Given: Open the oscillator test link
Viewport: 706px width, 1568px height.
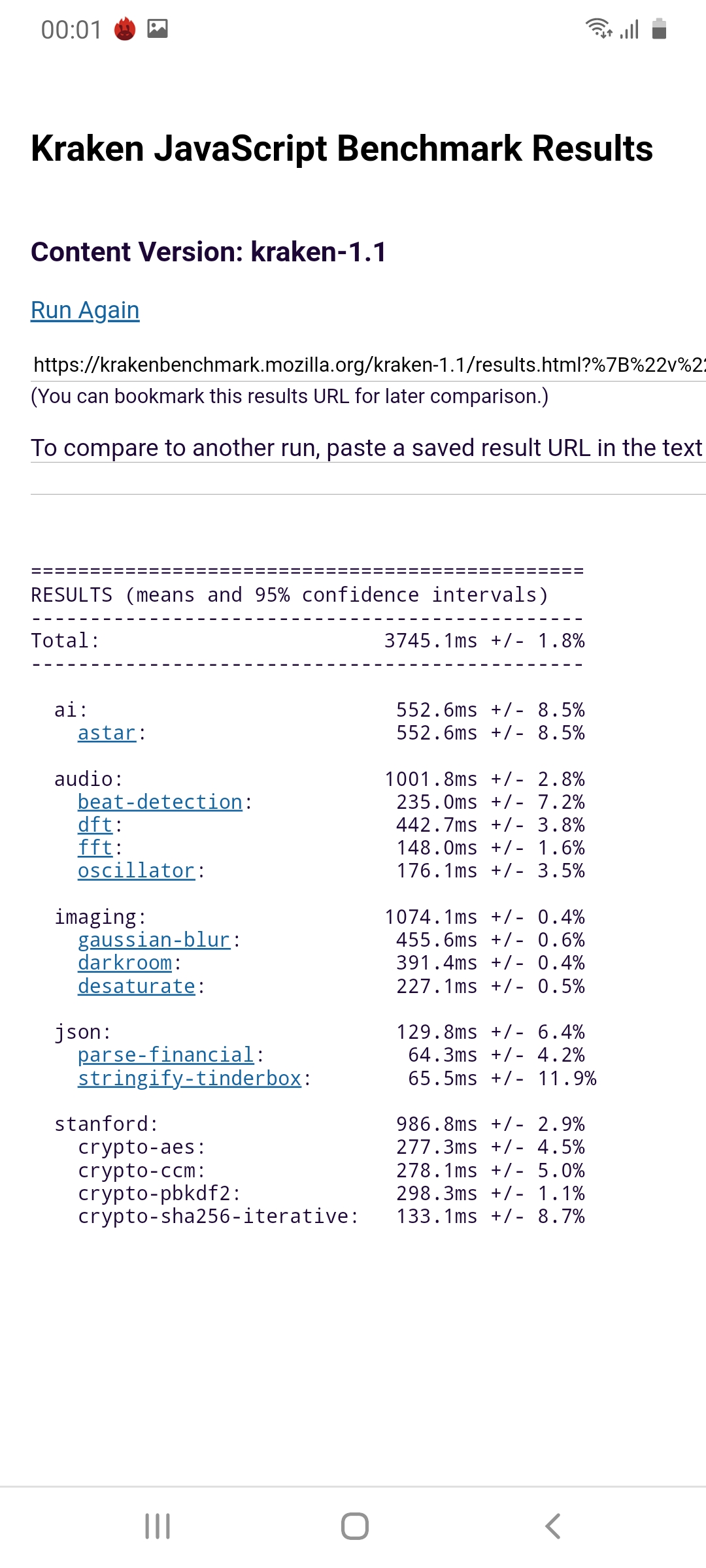Looking at the screenshot, I should coord(136,870).
